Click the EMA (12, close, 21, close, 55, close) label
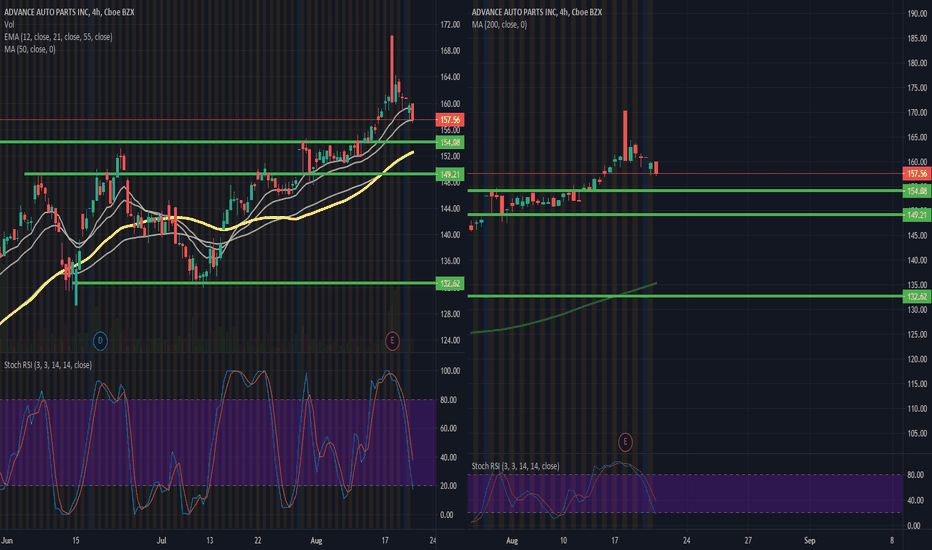 click(58, 37)
